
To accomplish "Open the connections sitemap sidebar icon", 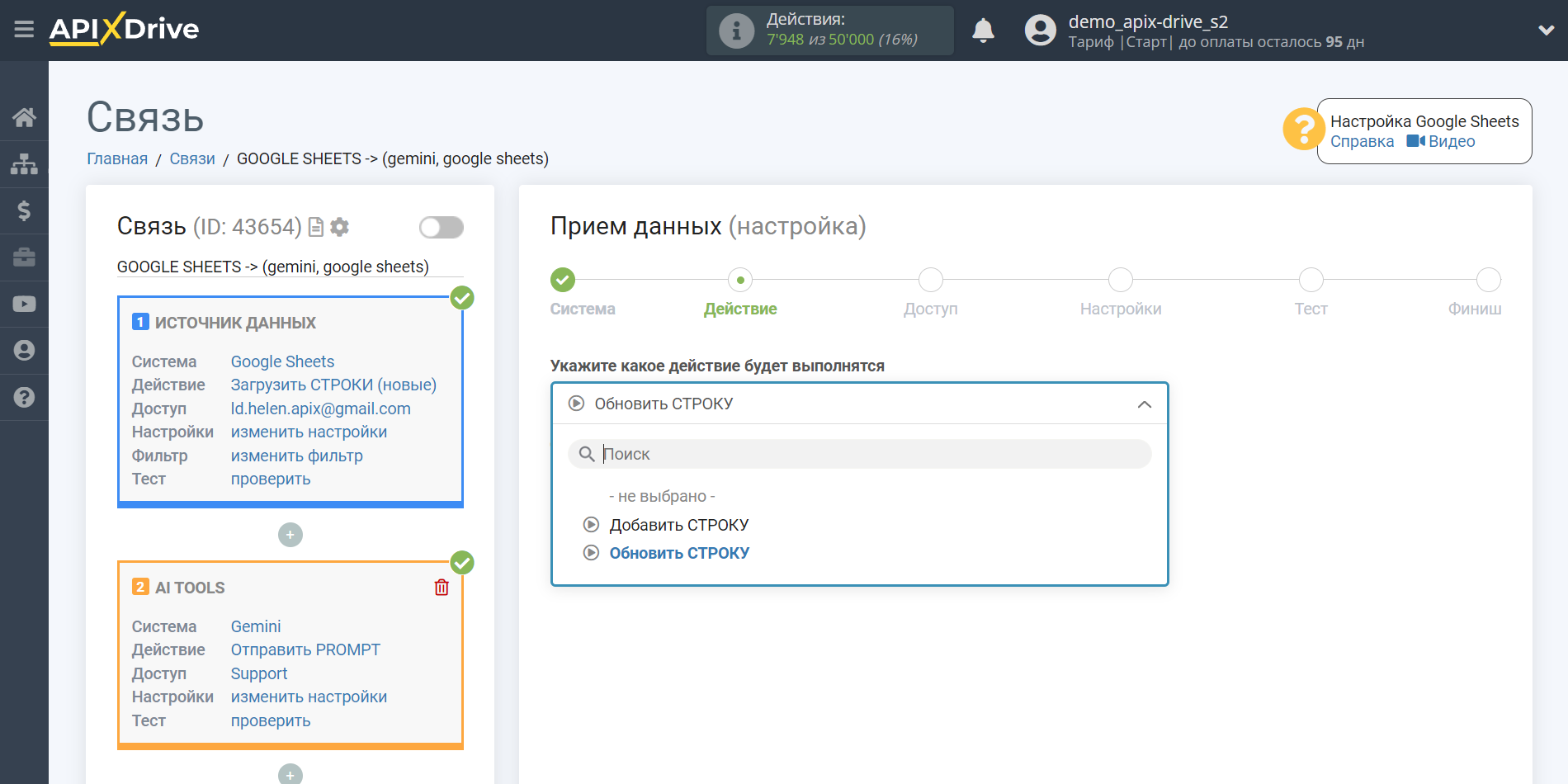I will (x=24, y=164).
